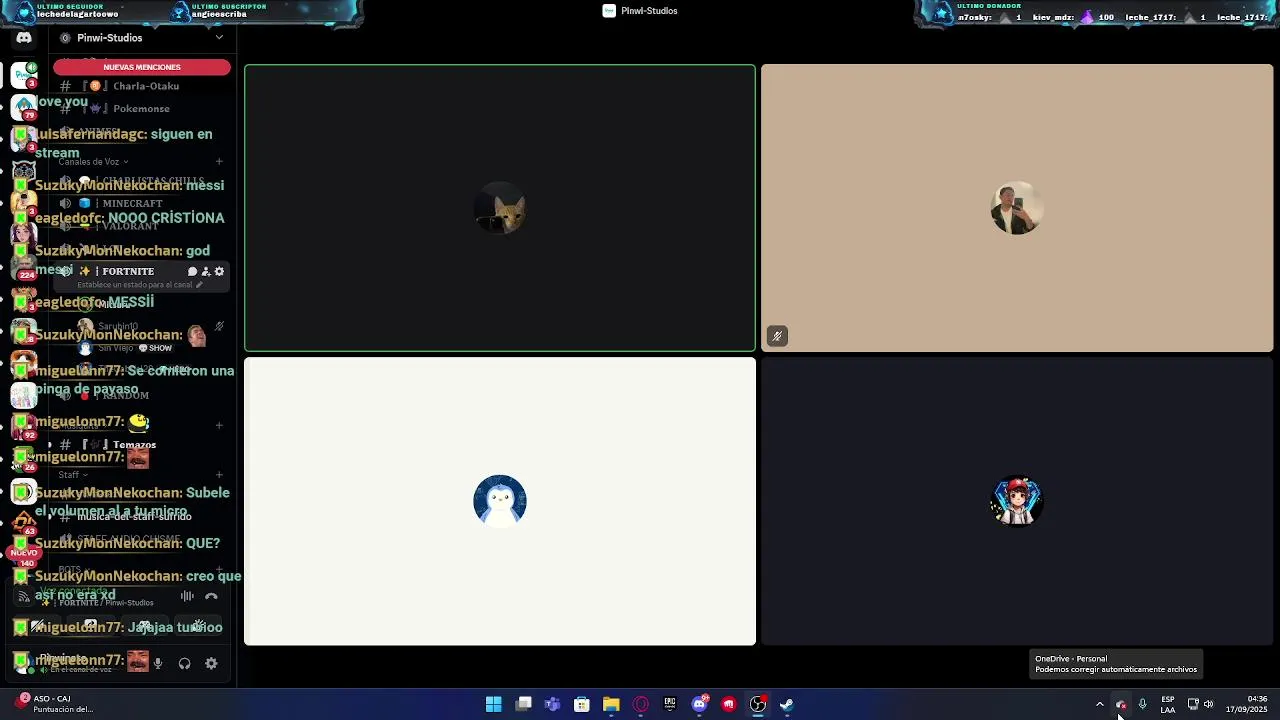Join the VALORANT voice channel
This screenshot has width=1280, height=720.
(142, 226)
